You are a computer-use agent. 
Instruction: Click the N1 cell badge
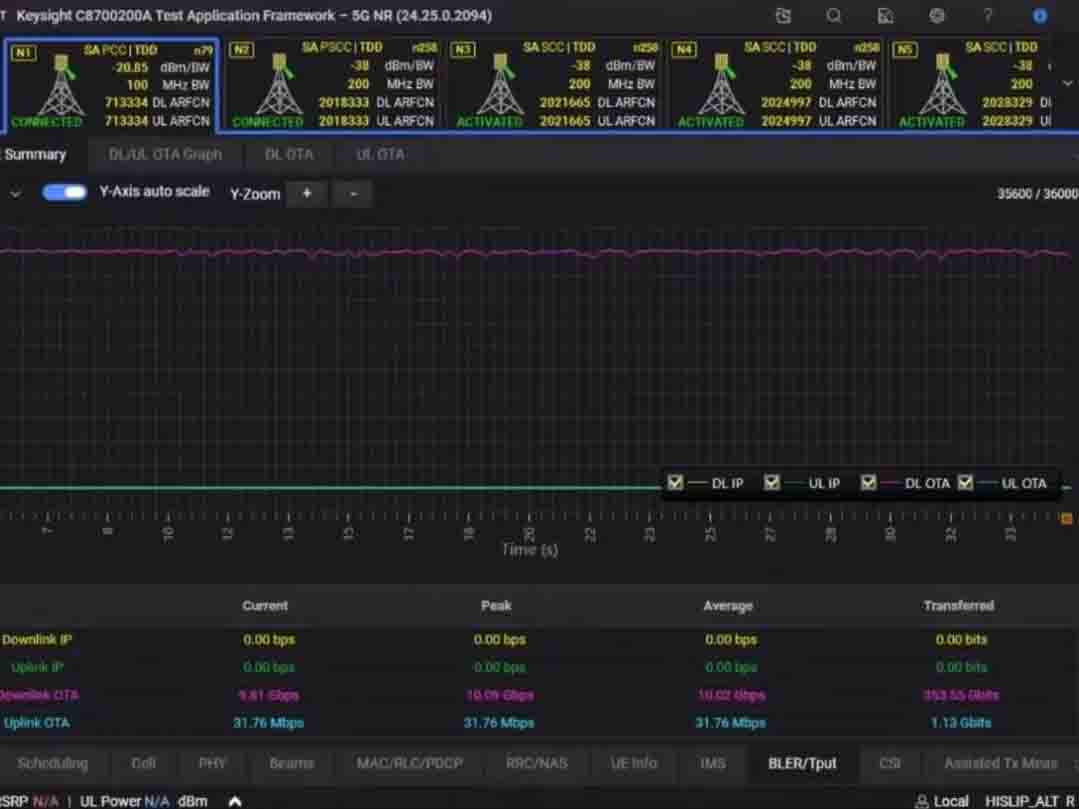pos(23,52)
